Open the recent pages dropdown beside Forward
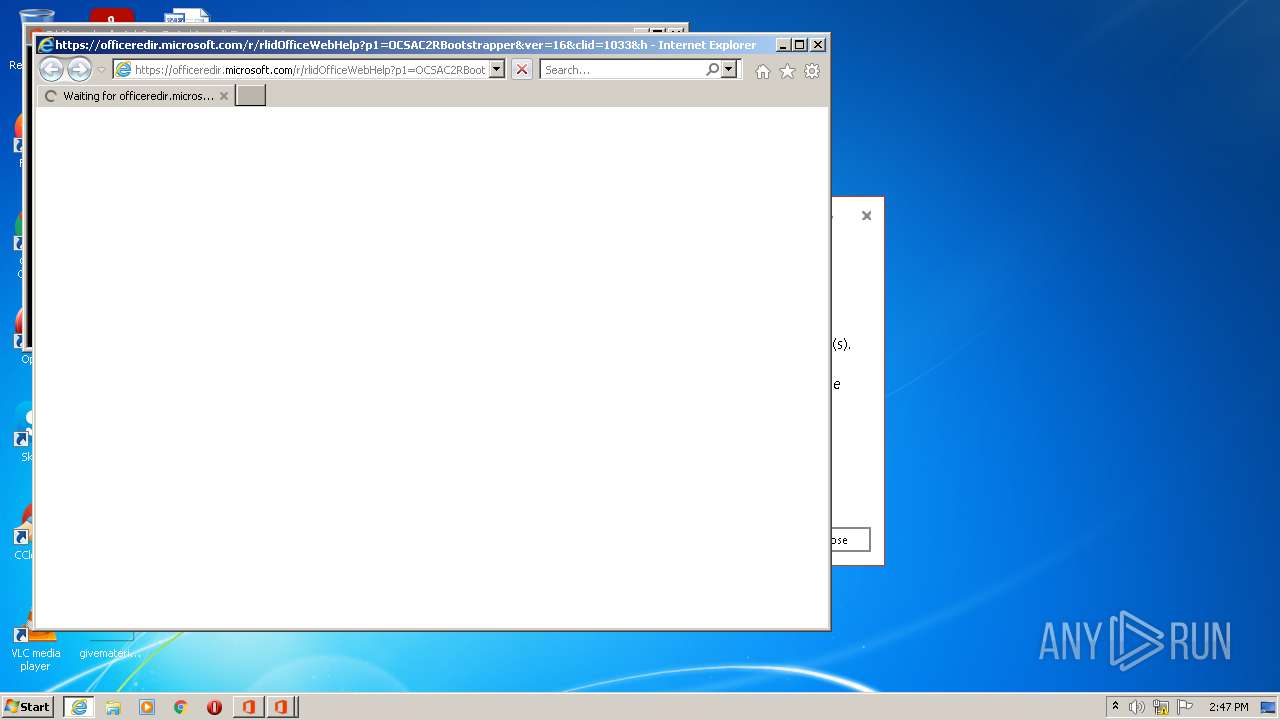The width and height of the screenshot is (1280, 720). pos(101,70)
